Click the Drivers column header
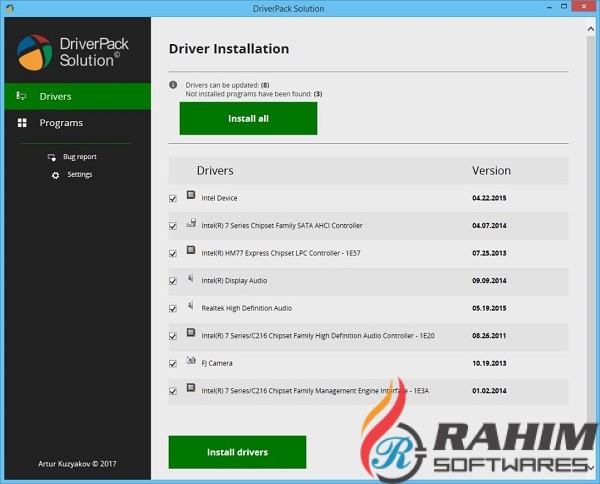Viewport: 600px width, 484px height. pyautogui.click(x=215, y=171)
